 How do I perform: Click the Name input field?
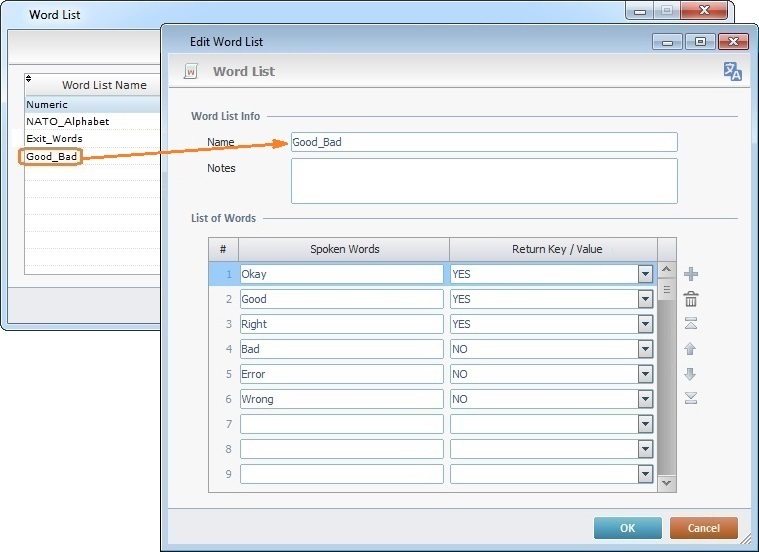pyautogui.click(x=484, y=142)
